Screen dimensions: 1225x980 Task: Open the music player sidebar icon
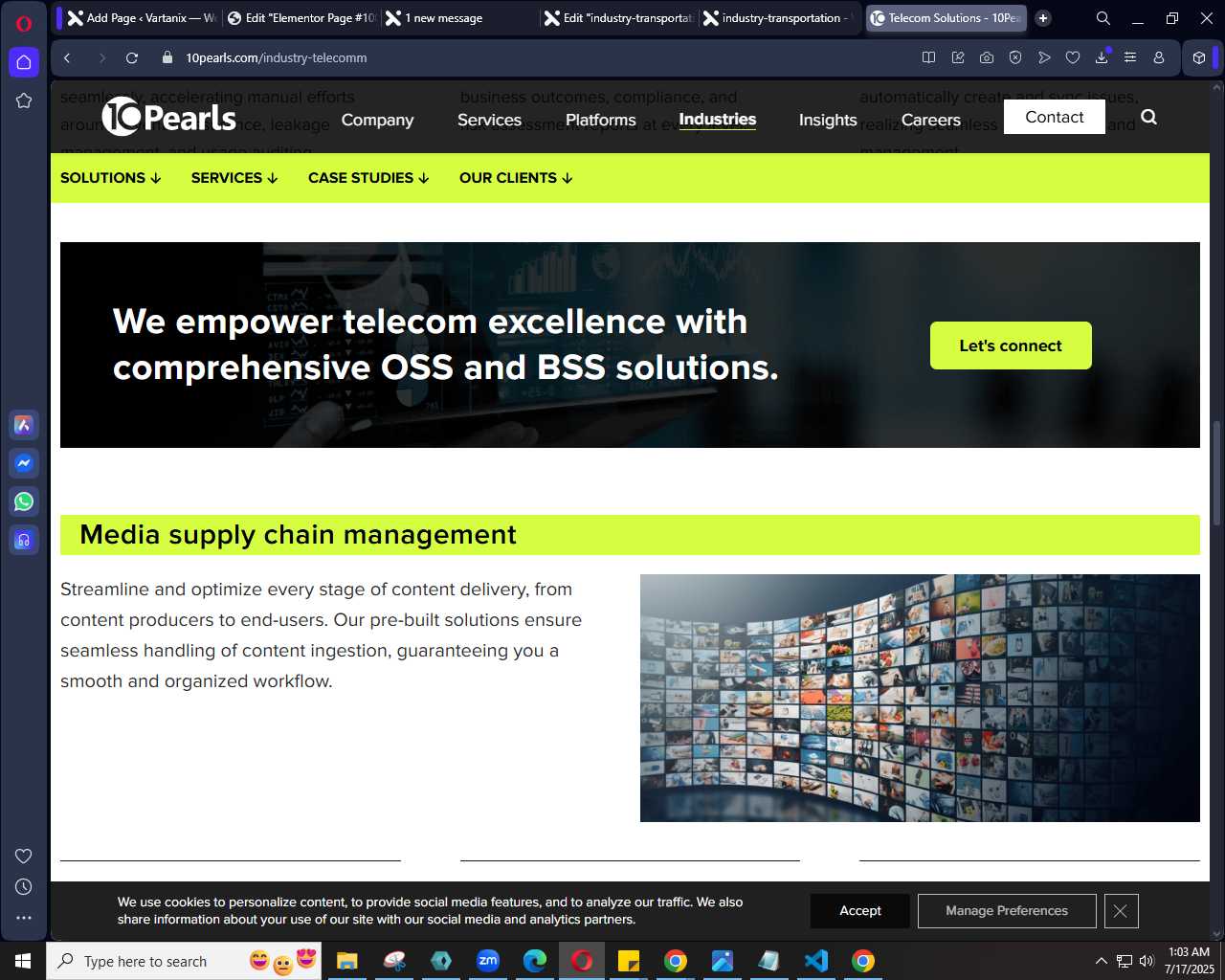pos(24,540)
